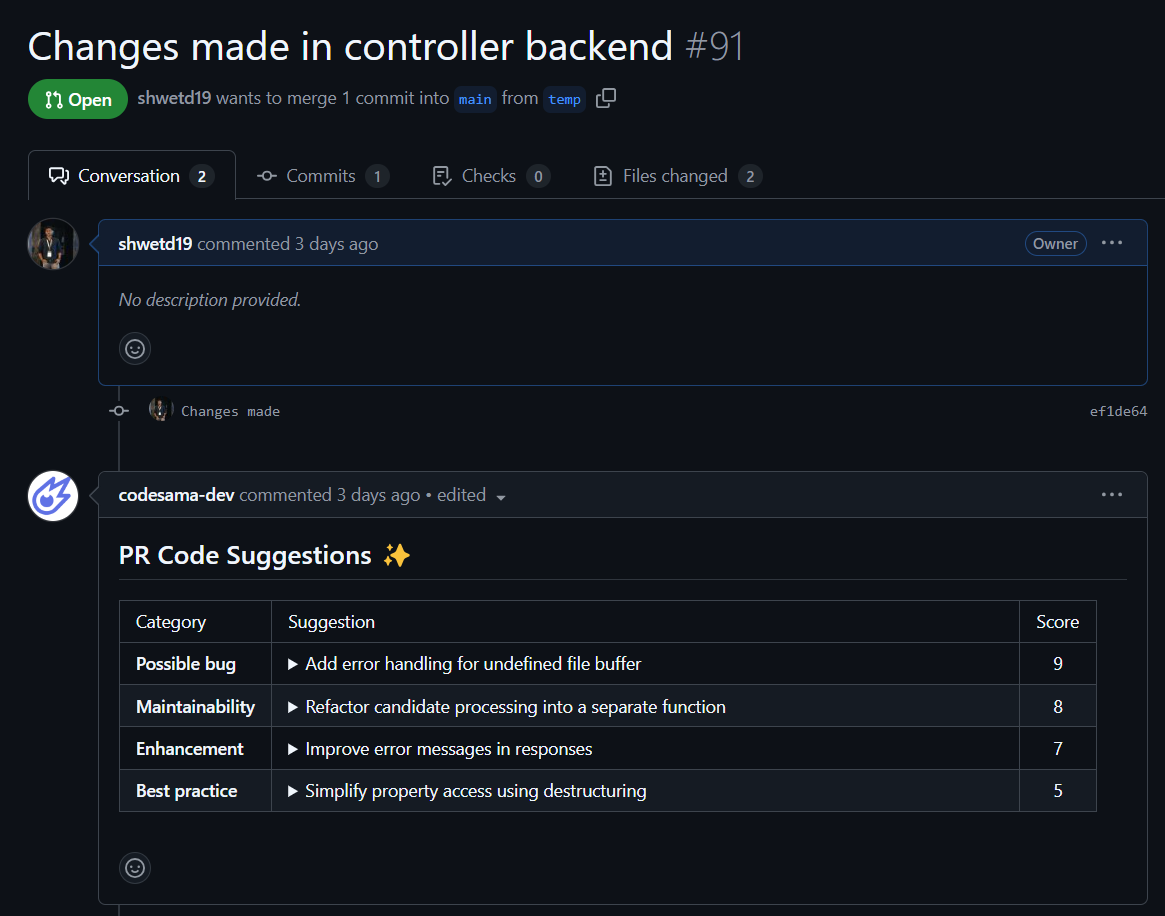Add emoji reaction to shwetd19's comment

tap(135, 348)
